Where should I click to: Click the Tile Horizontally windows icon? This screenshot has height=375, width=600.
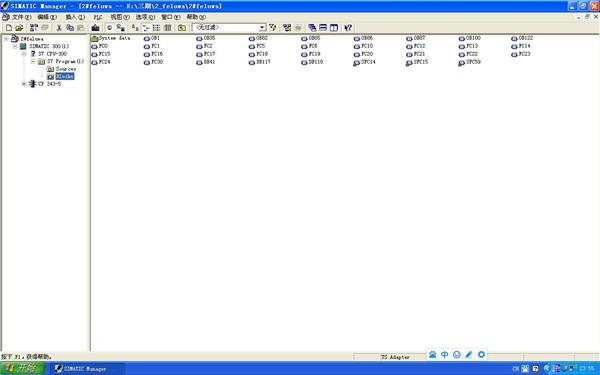(x=323, y=28)
